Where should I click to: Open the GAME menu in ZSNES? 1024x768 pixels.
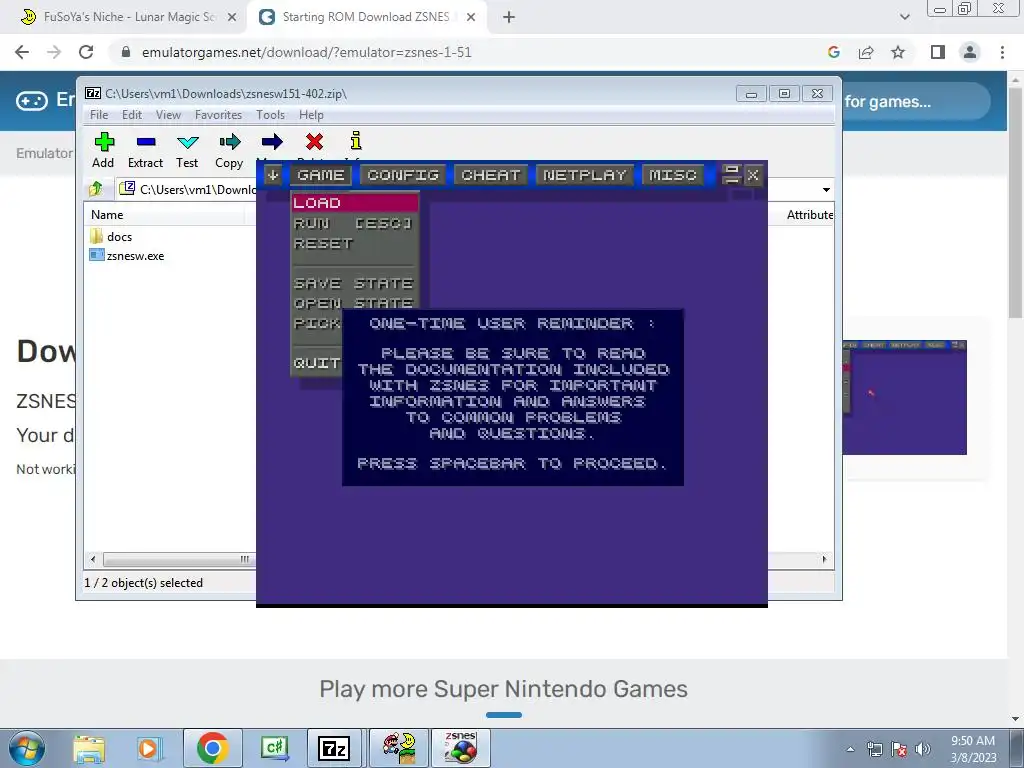click(321, 175)
